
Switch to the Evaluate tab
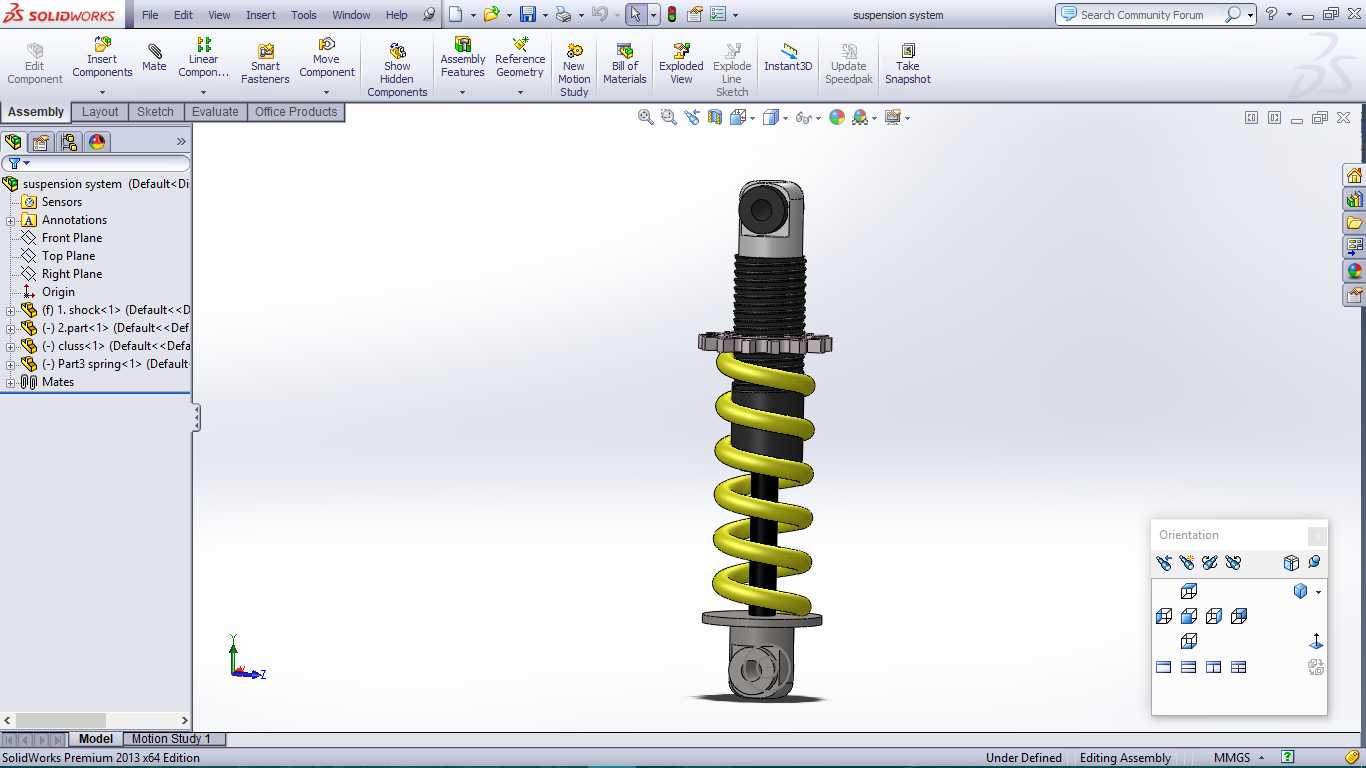215,112
